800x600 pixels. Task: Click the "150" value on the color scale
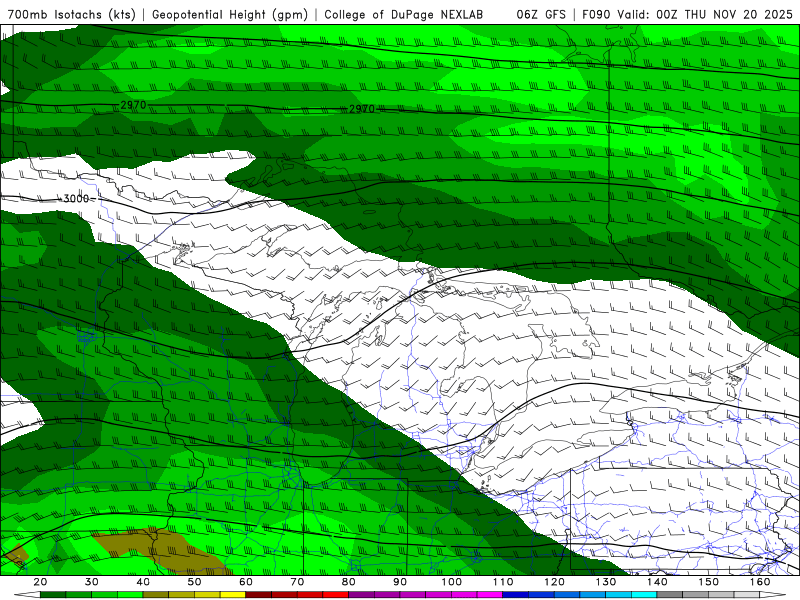click(708, 582)
